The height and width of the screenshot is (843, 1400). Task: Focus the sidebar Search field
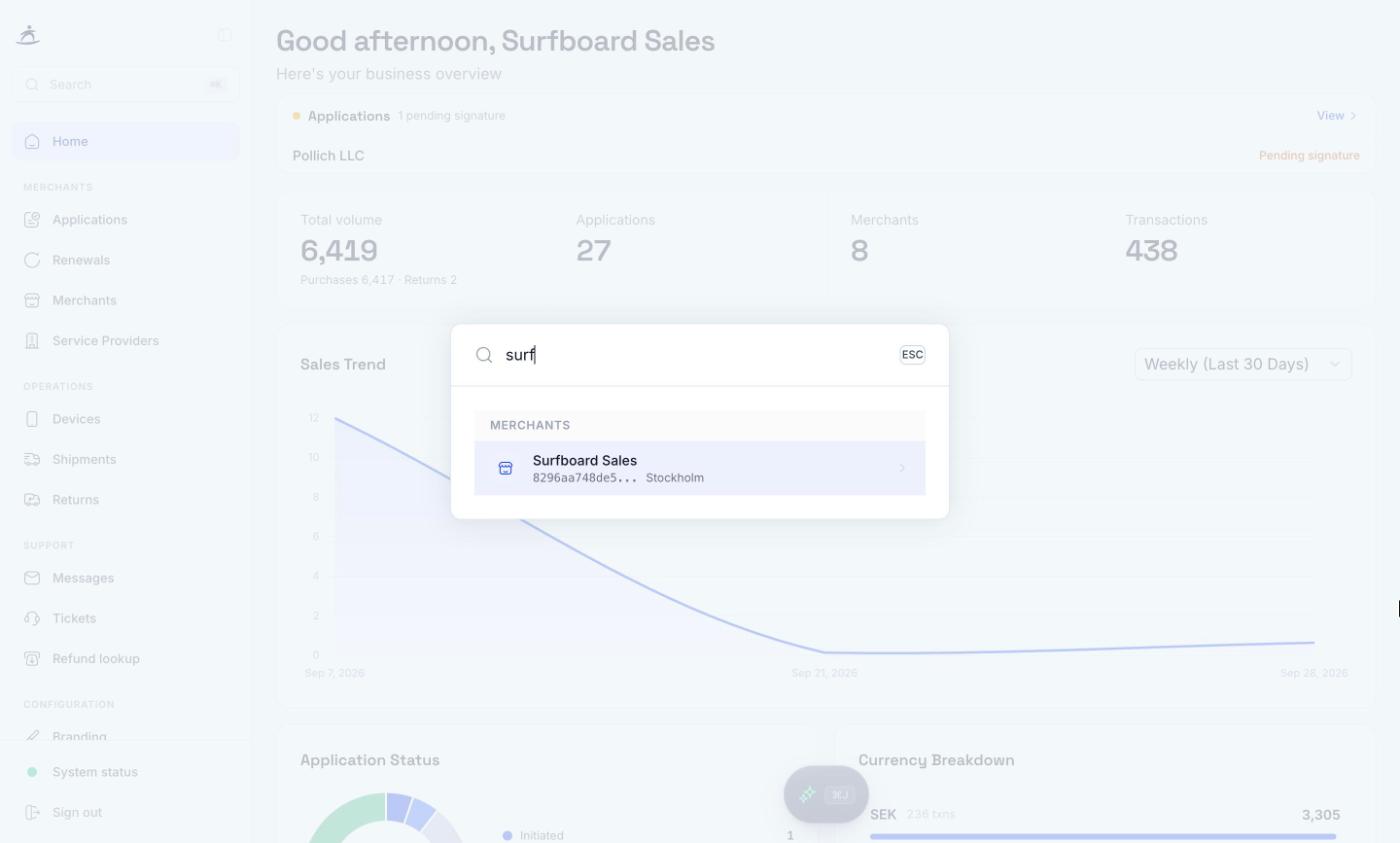tap(126, 84)
